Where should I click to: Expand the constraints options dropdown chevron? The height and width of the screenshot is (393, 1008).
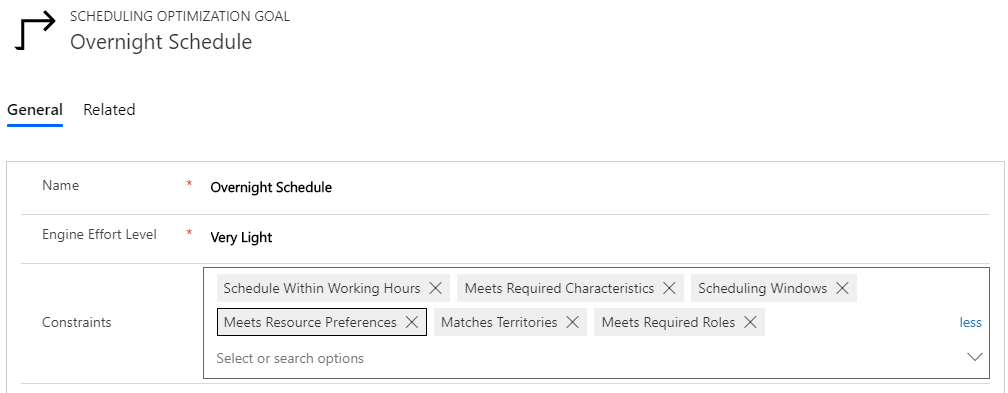coord(975,356)
